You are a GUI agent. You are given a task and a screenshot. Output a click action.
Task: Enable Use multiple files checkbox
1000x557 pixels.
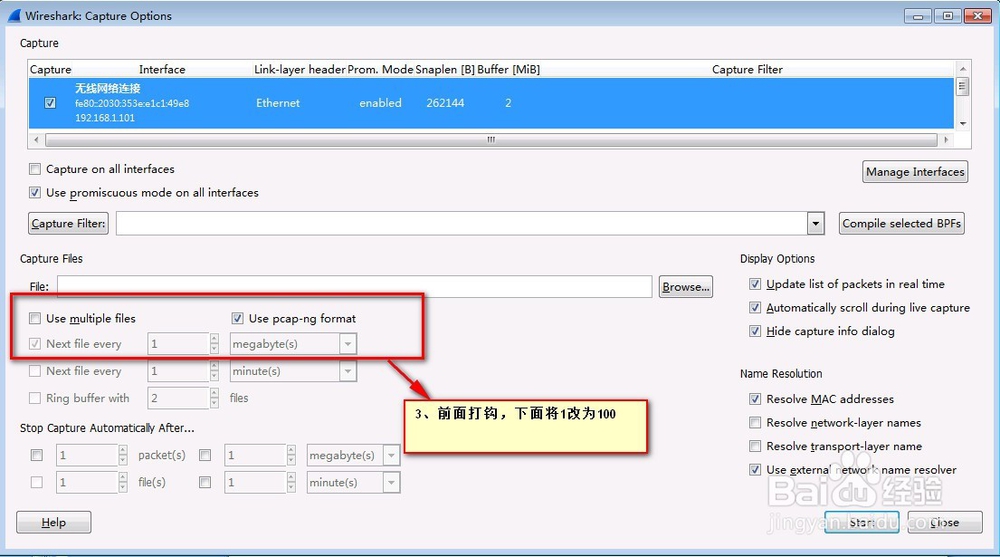point(35,318)
